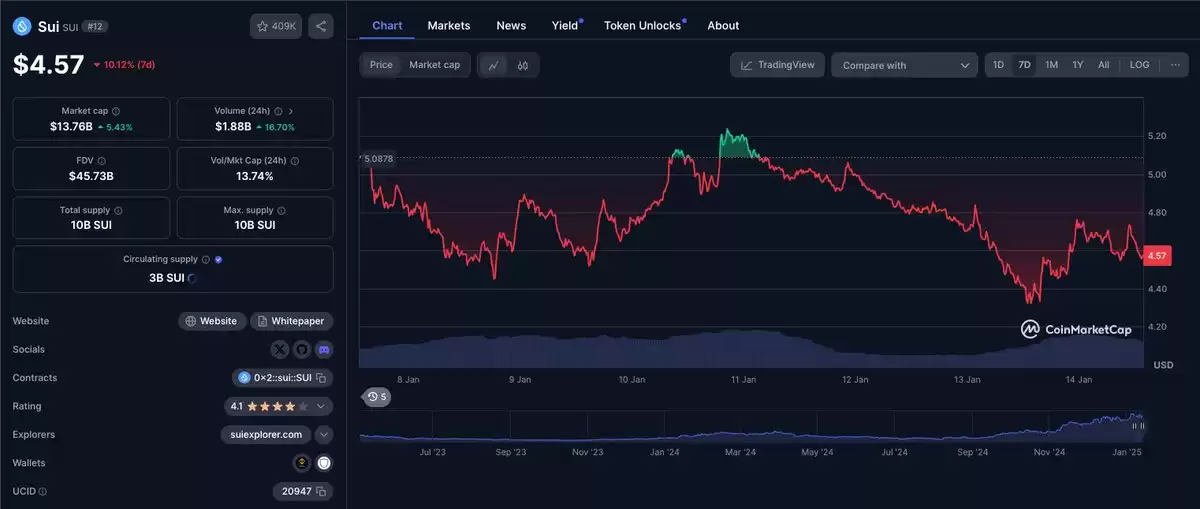This screenshot has width=1200, height=509.
Task: Open the Chart tab
Action: 386,25
